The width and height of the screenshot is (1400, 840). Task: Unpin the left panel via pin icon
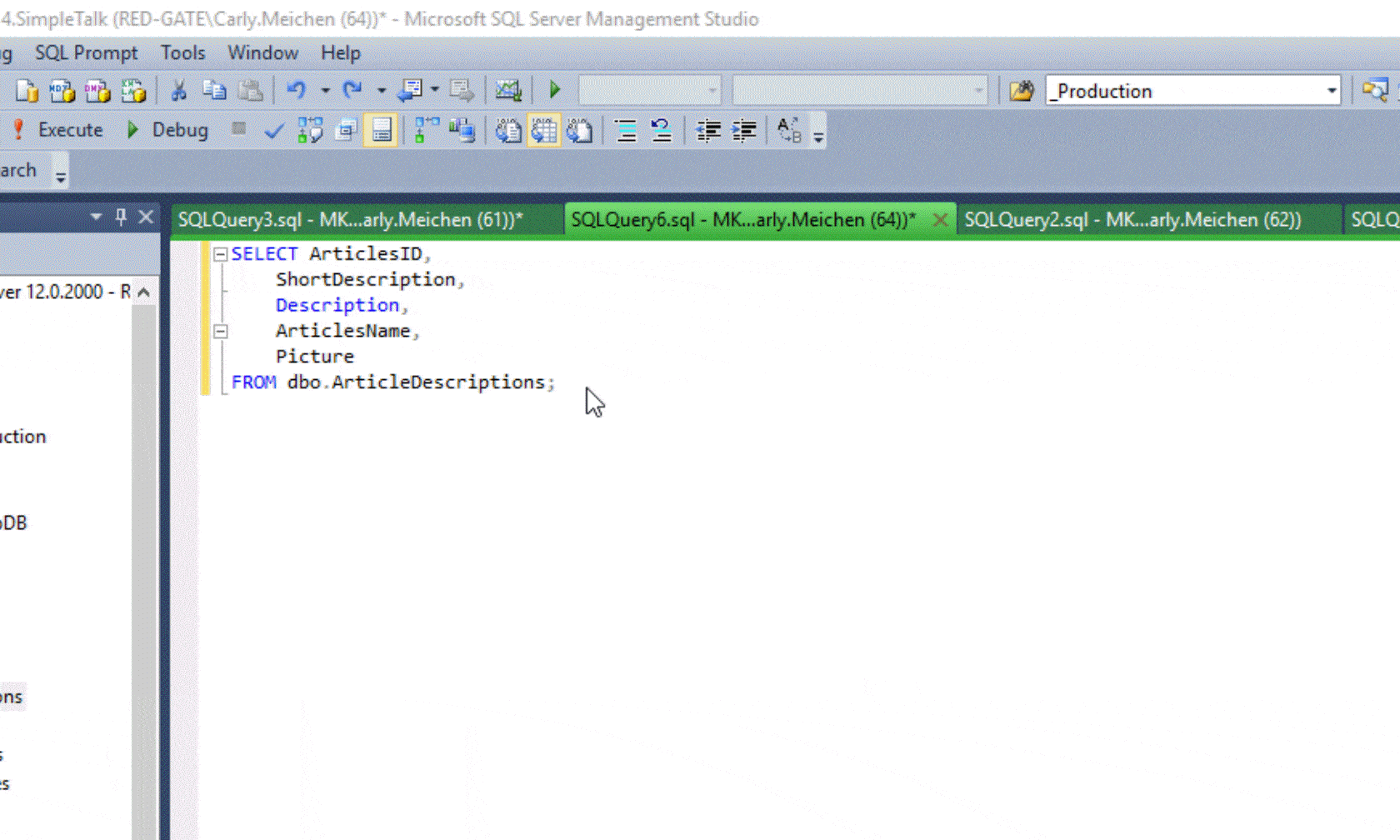tap(122, 217)
